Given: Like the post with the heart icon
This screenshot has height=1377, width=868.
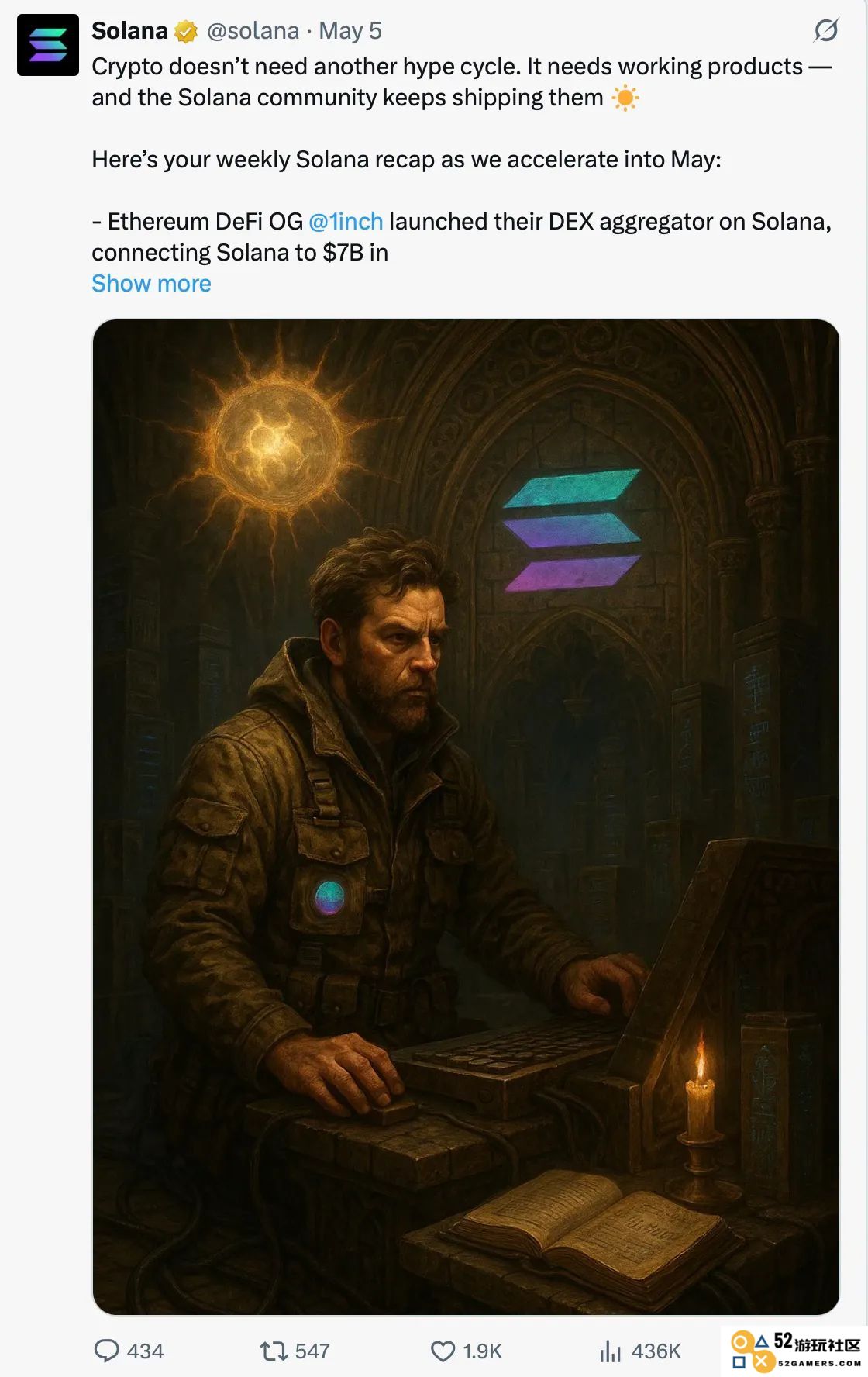Looking at the screenshot, I should point(443,1351).
